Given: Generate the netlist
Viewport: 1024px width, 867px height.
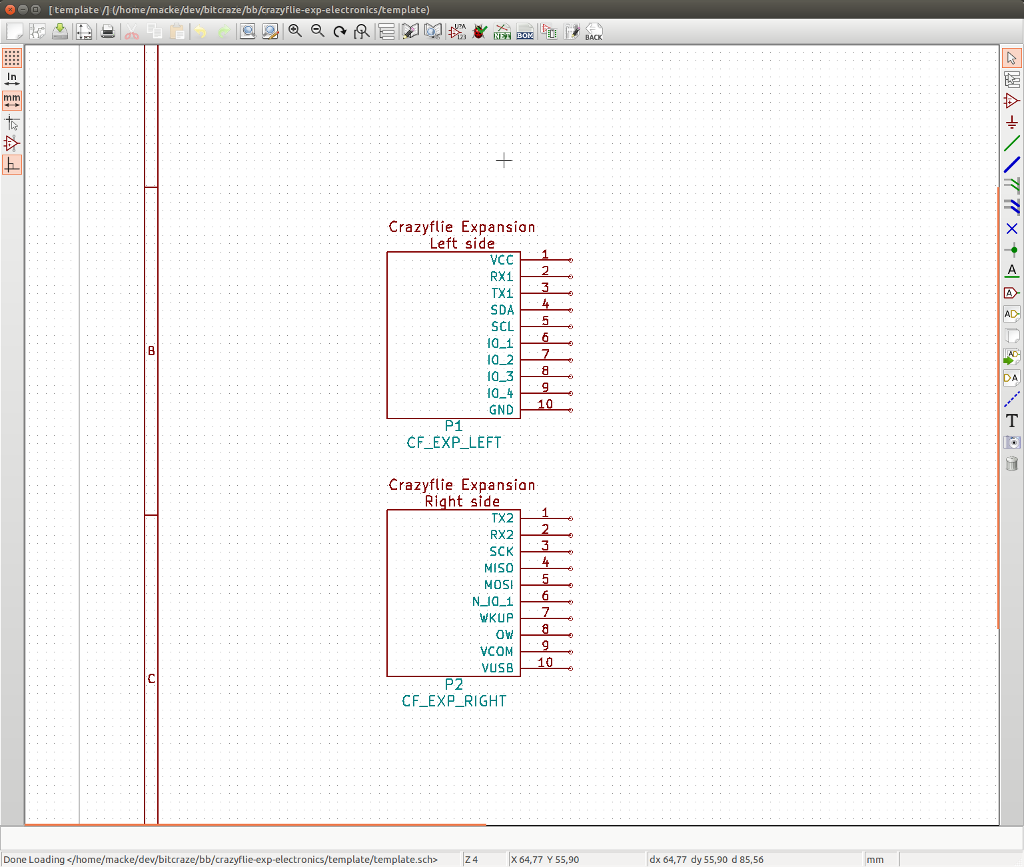Looking at the screenshot, I should pos(502,31).
